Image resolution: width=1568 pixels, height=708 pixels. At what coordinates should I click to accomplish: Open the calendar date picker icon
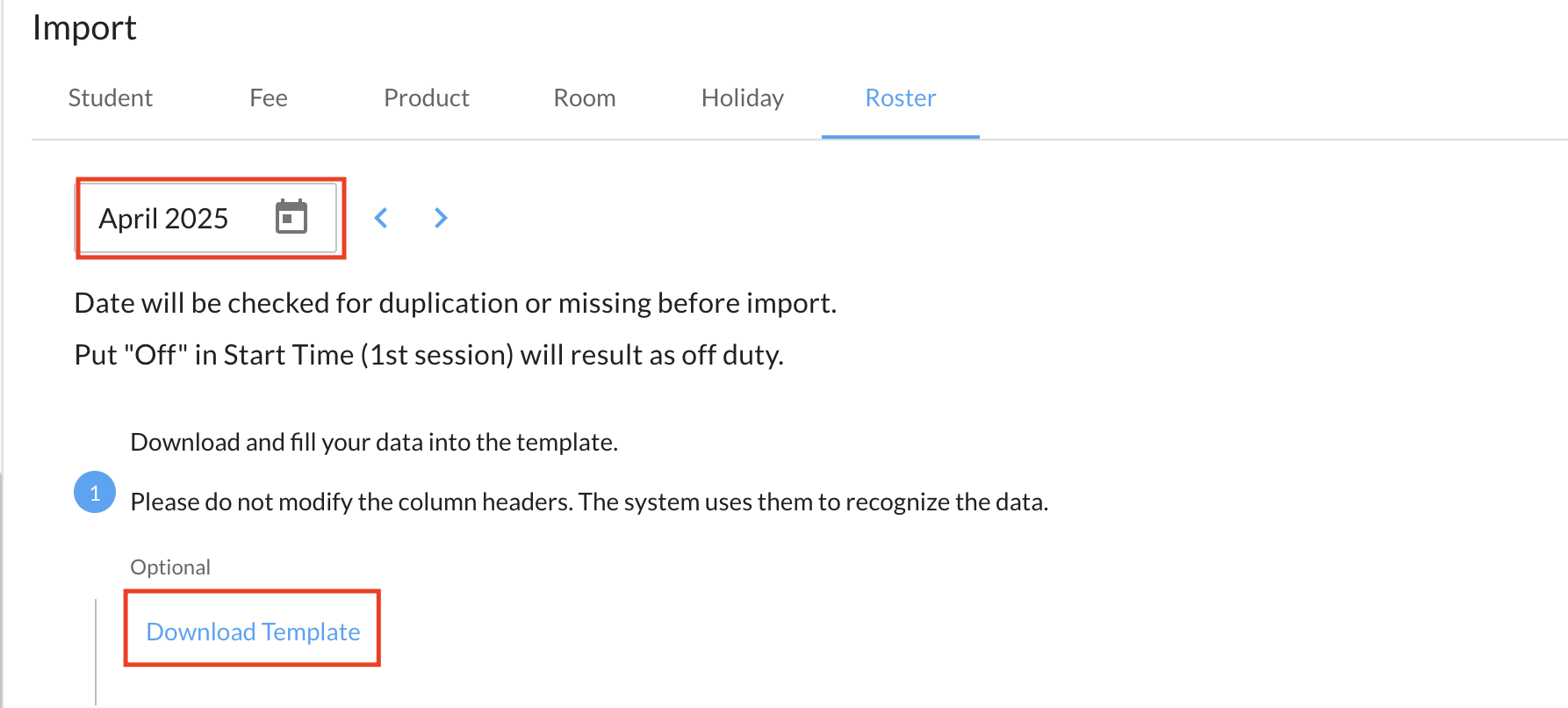coord(291,217)
